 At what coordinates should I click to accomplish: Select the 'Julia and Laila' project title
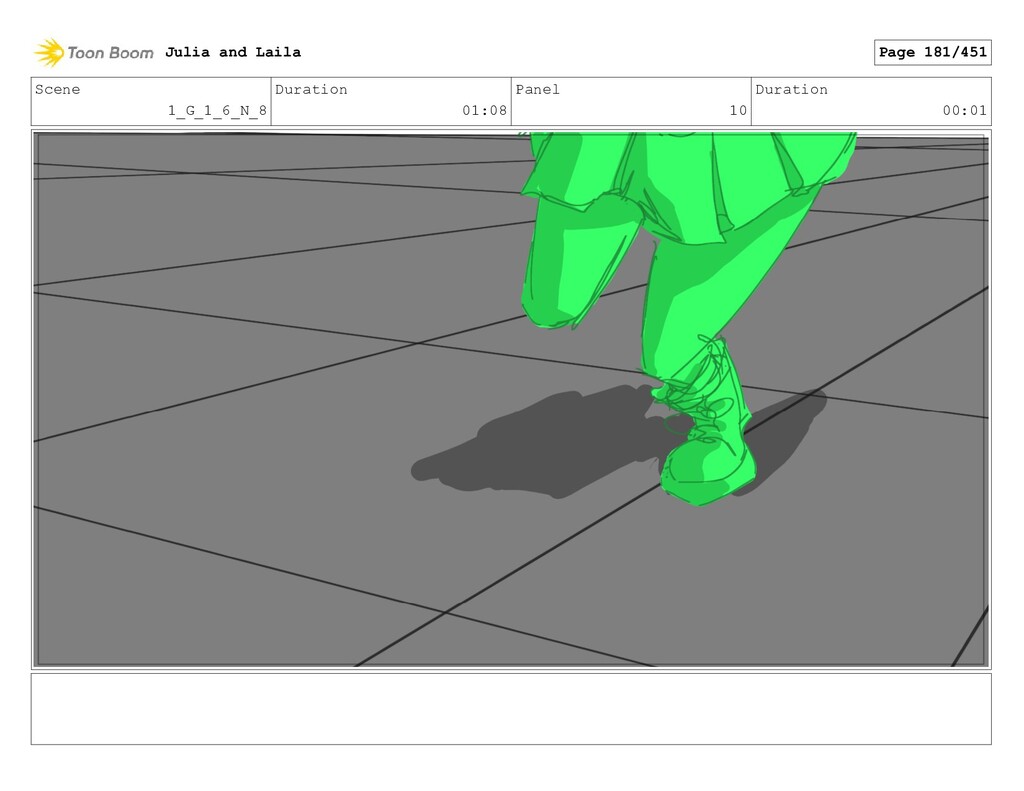tap(233, 52)
